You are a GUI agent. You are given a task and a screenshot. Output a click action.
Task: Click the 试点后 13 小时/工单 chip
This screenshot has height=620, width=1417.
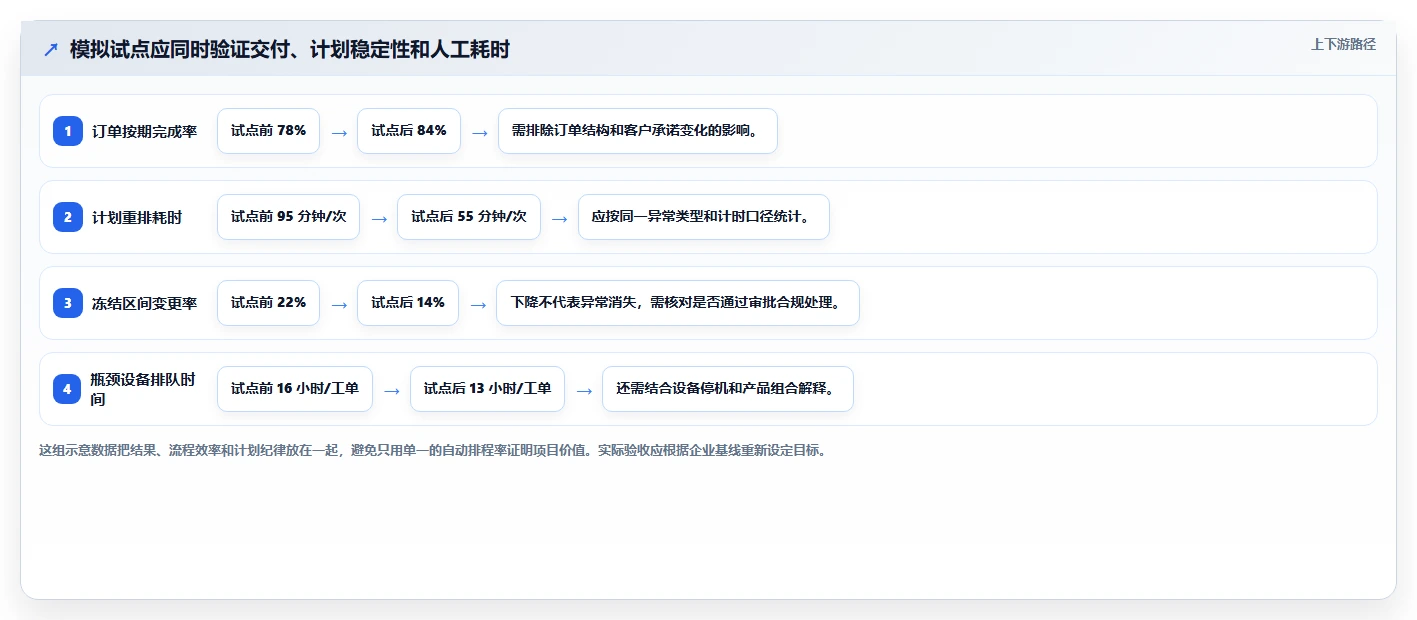pos(487,389)
